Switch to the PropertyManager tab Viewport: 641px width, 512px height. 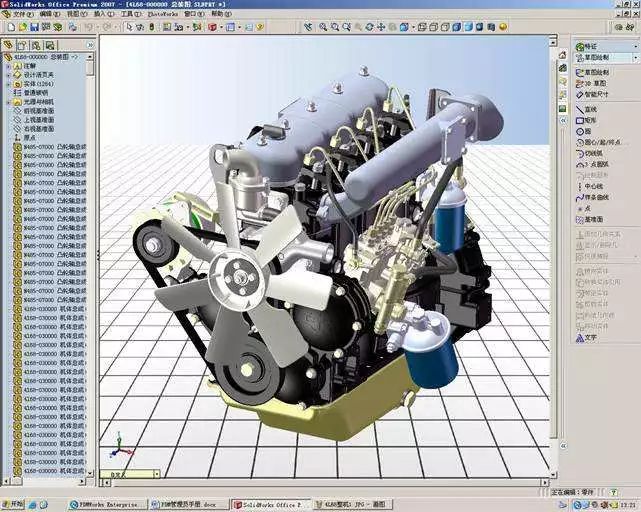click(22, 45)
